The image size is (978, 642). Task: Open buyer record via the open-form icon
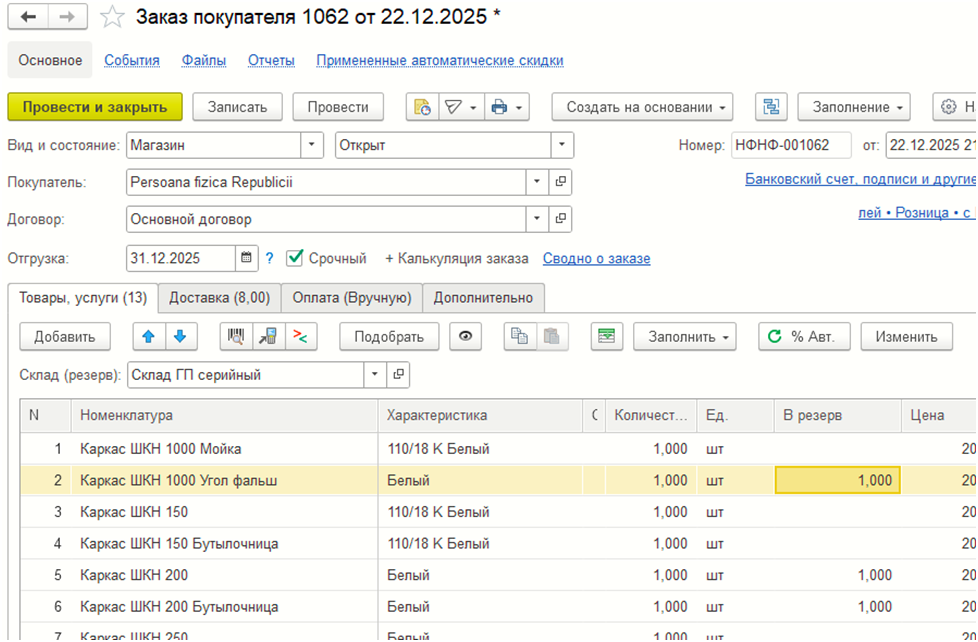pos(560,182)
